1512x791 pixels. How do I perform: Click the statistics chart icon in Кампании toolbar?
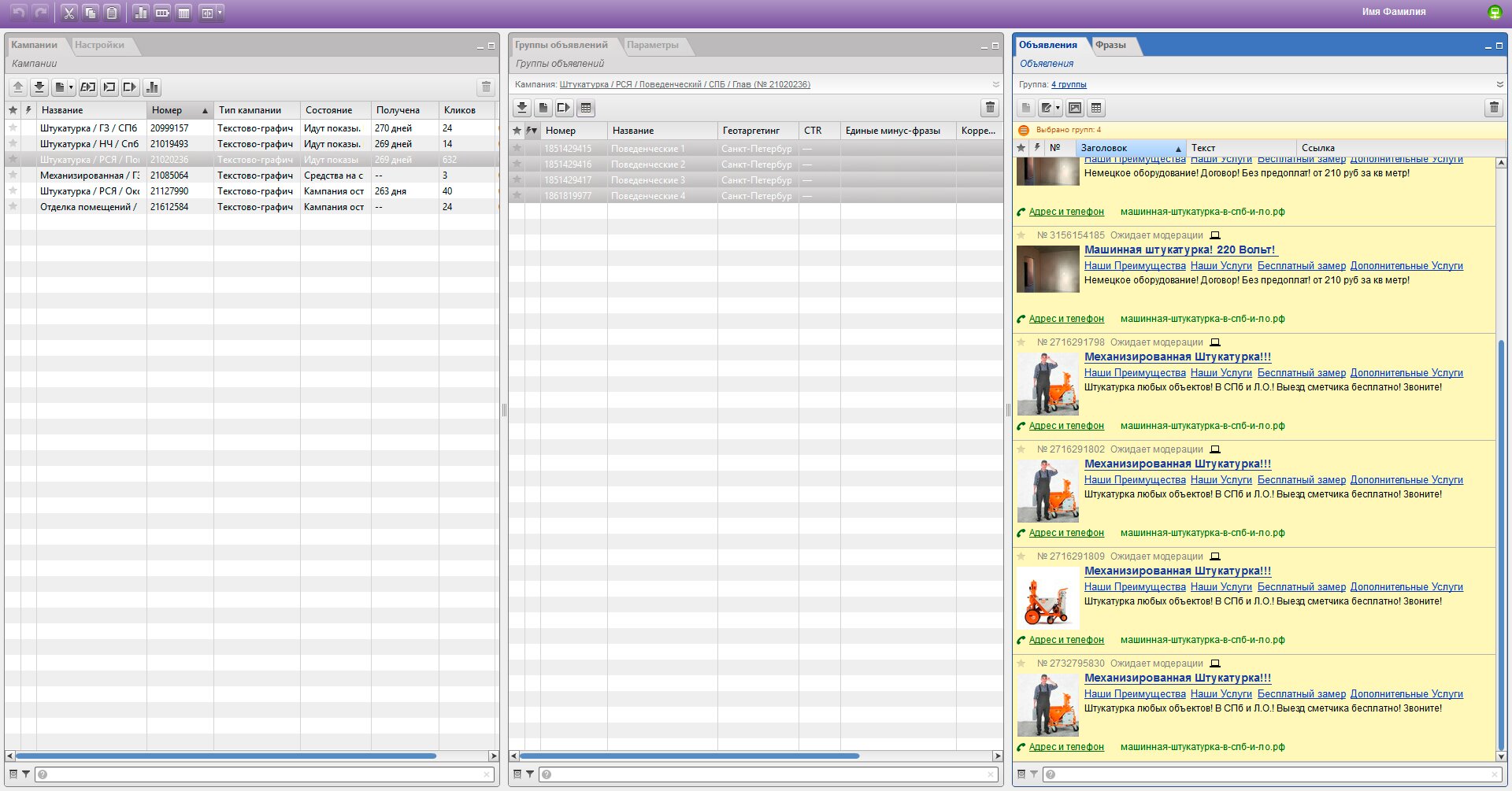[x=152, y=87]
